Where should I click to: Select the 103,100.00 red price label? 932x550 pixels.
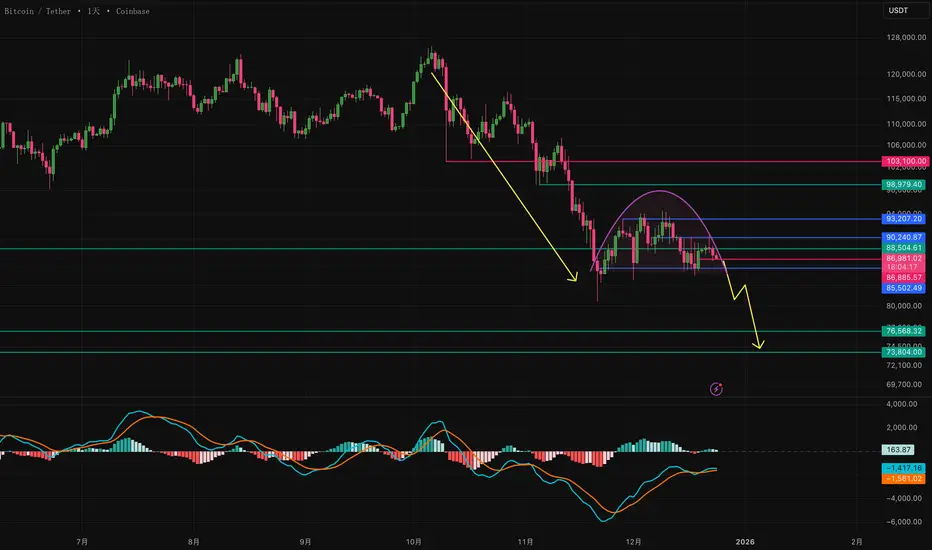tap(905, 161)
